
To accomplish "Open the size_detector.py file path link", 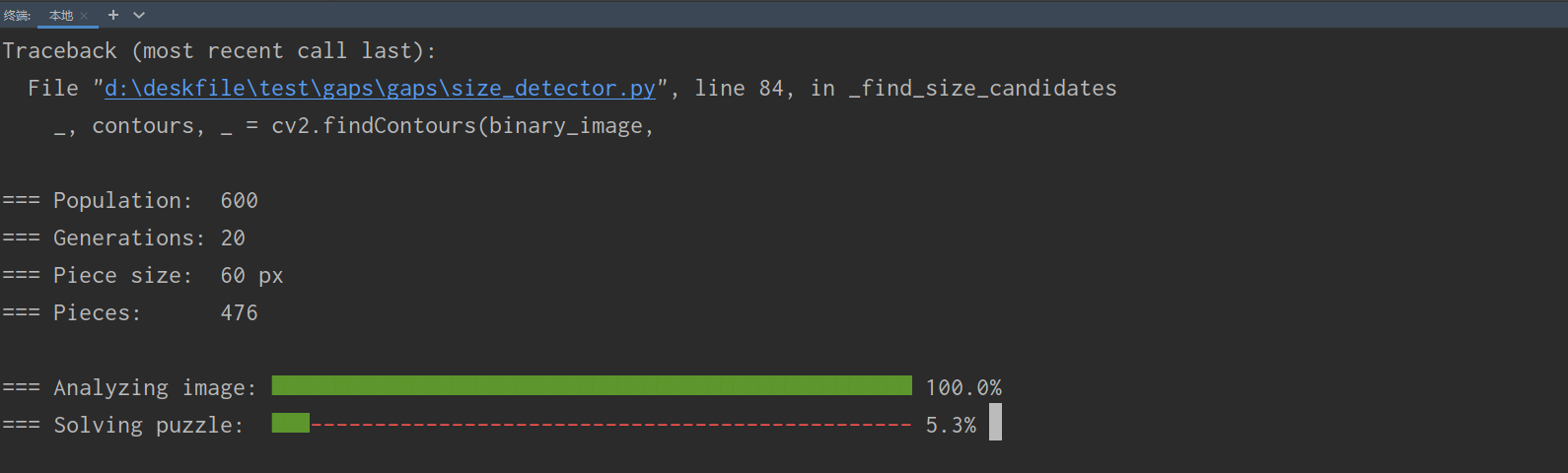I will tap(380, 89).
